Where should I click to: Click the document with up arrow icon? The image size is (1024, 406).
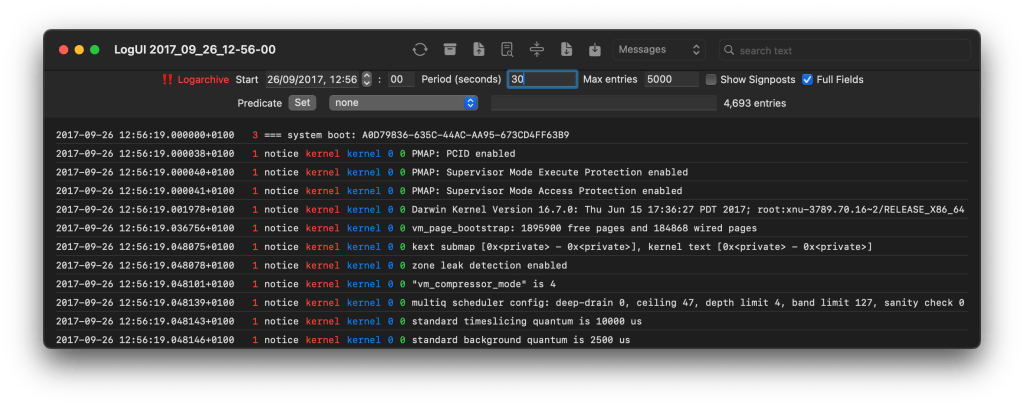479,50
